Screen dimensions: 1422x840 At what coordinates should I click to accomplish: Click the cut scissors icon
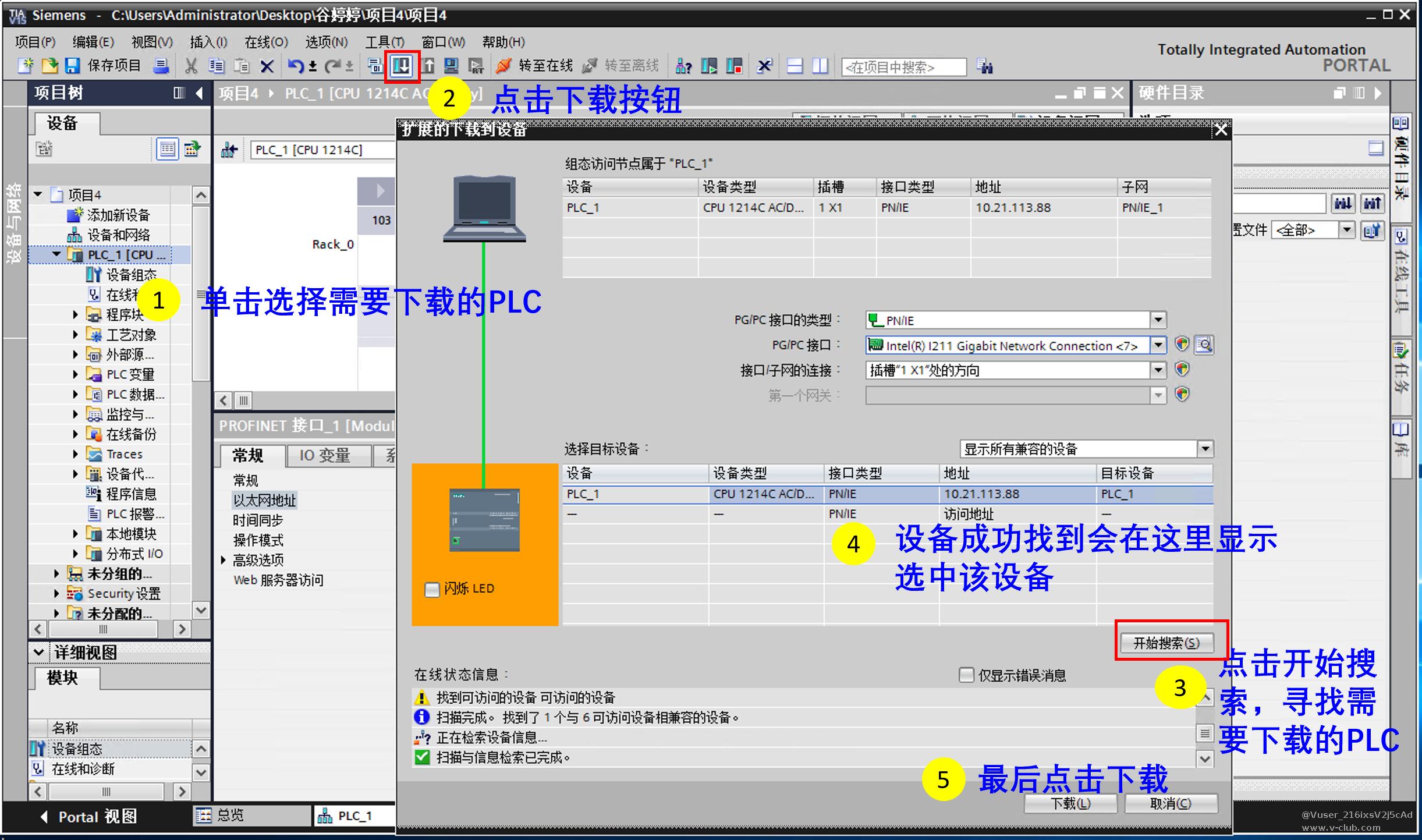pos(190,66)
